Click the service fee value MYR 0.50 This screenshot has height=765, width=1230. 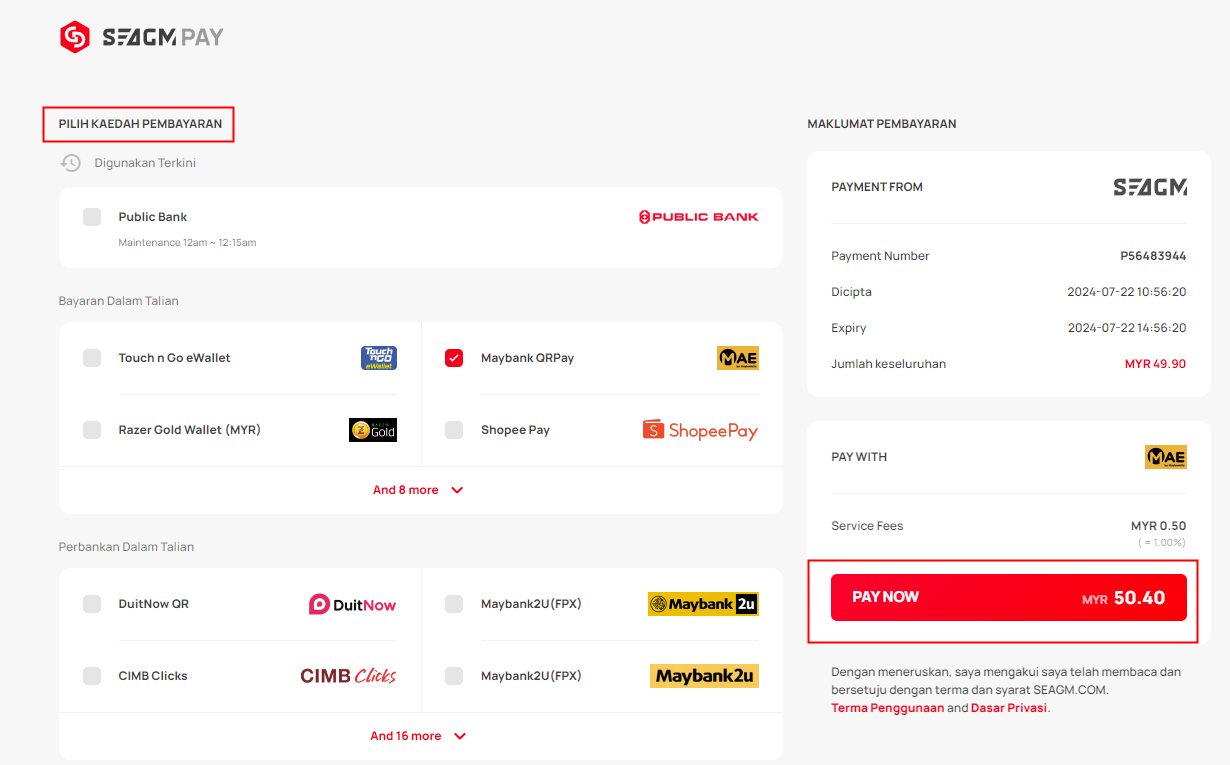[x=1159, y=526]
